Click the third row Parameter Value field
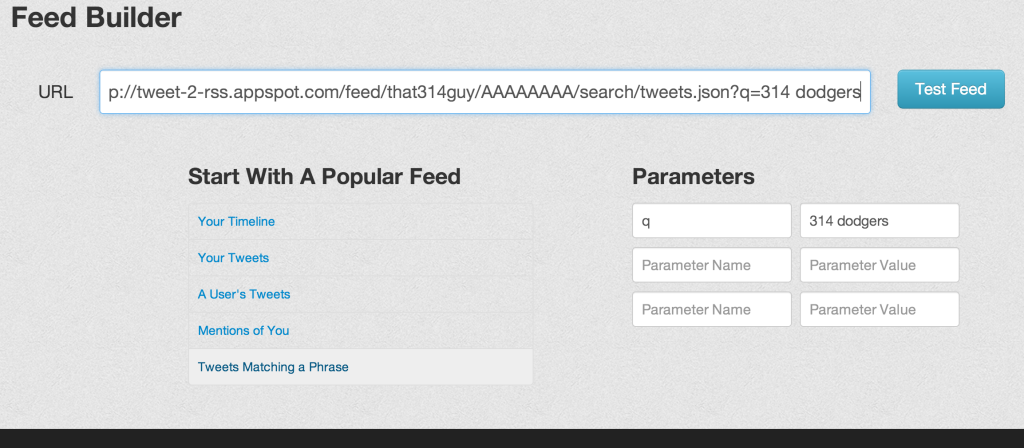Image resolution: width=1024 pixels, height=448 pixels. 879,310
